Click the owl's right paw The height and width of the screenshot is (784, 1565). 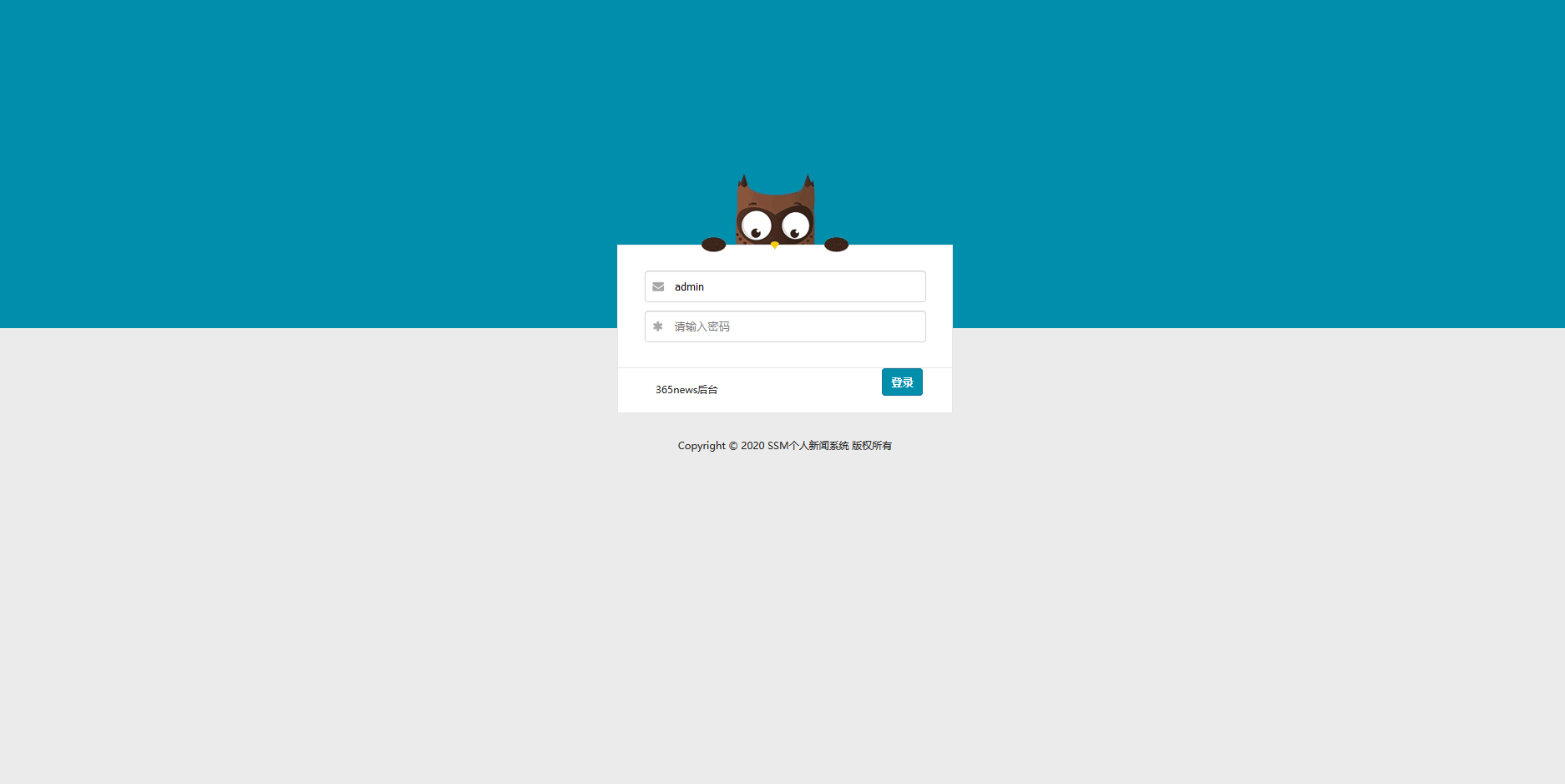coord(836,245)
